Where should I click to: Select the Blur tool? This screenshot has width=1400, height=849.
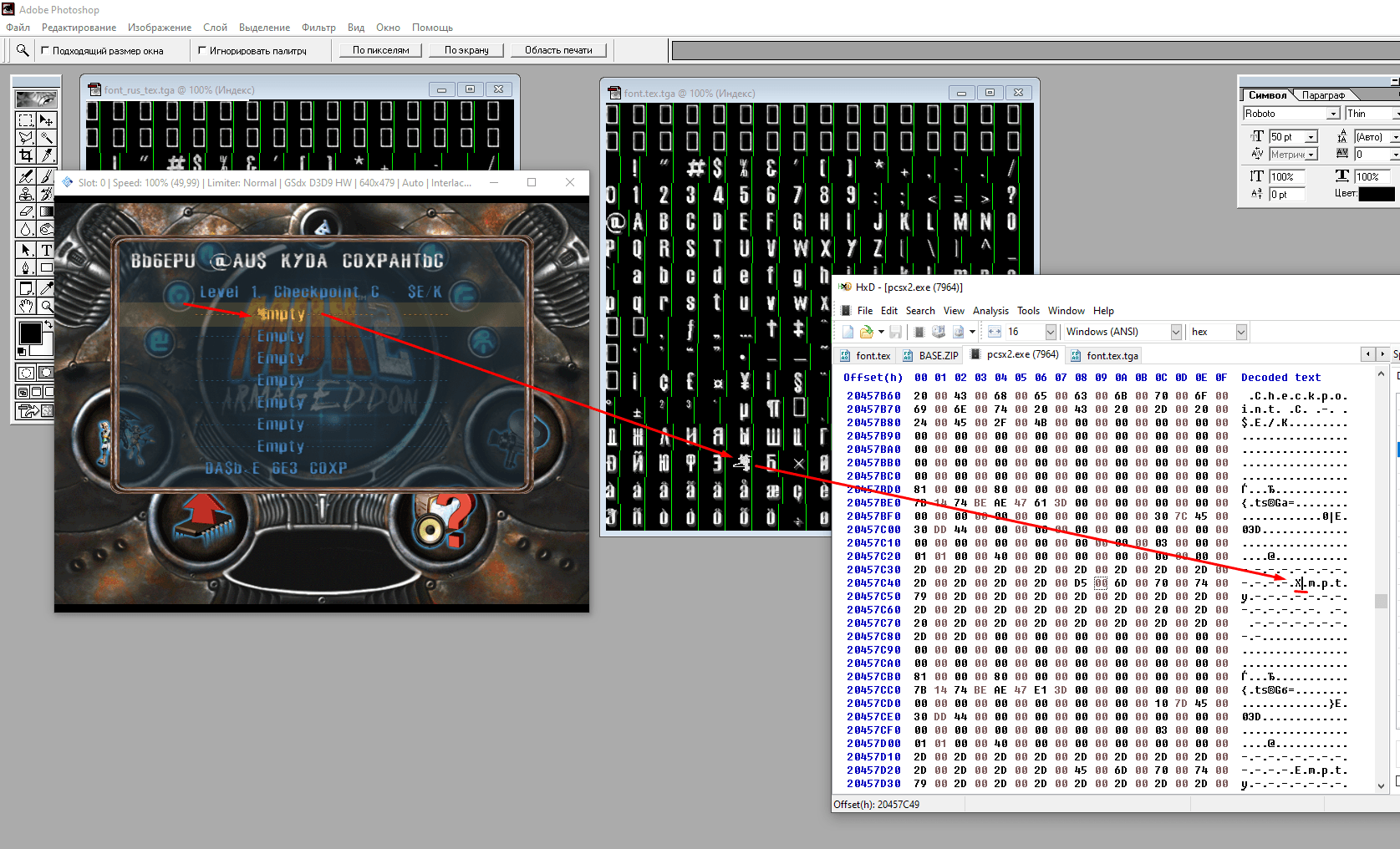click(26, 229)
